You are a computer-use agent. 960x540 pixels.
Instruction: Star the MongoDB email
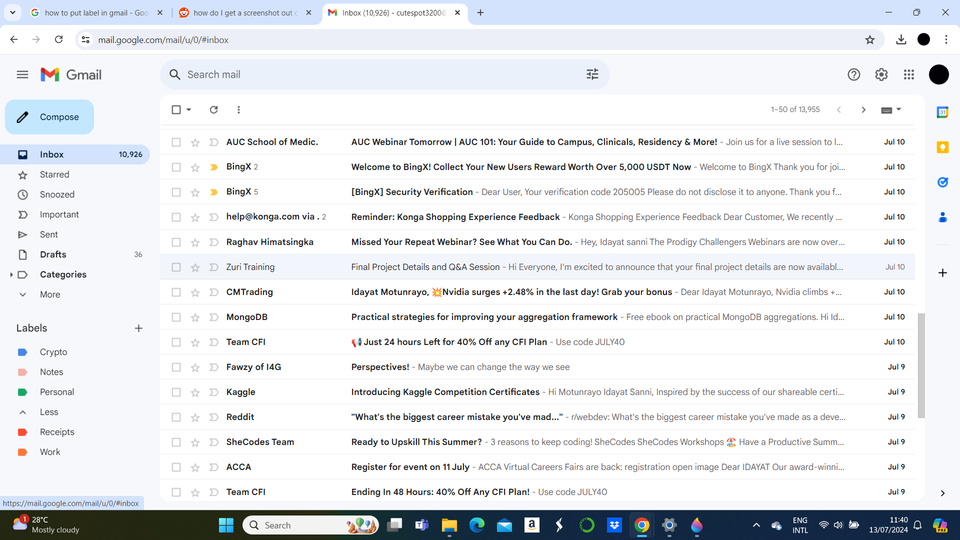(x=195, y=317)
